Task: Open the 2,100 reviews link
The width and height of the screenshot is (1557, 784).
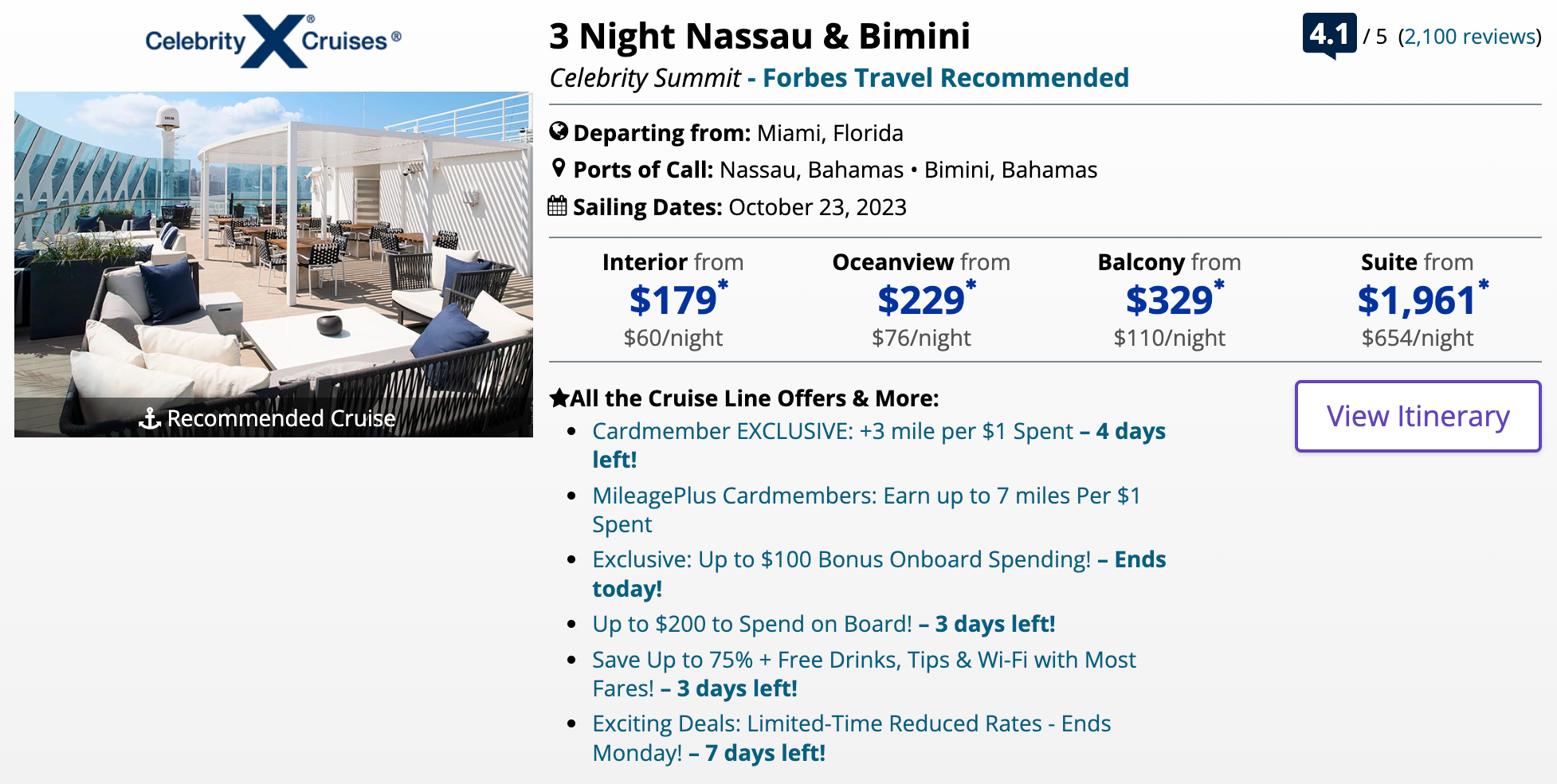Action: click(1469, 36)
